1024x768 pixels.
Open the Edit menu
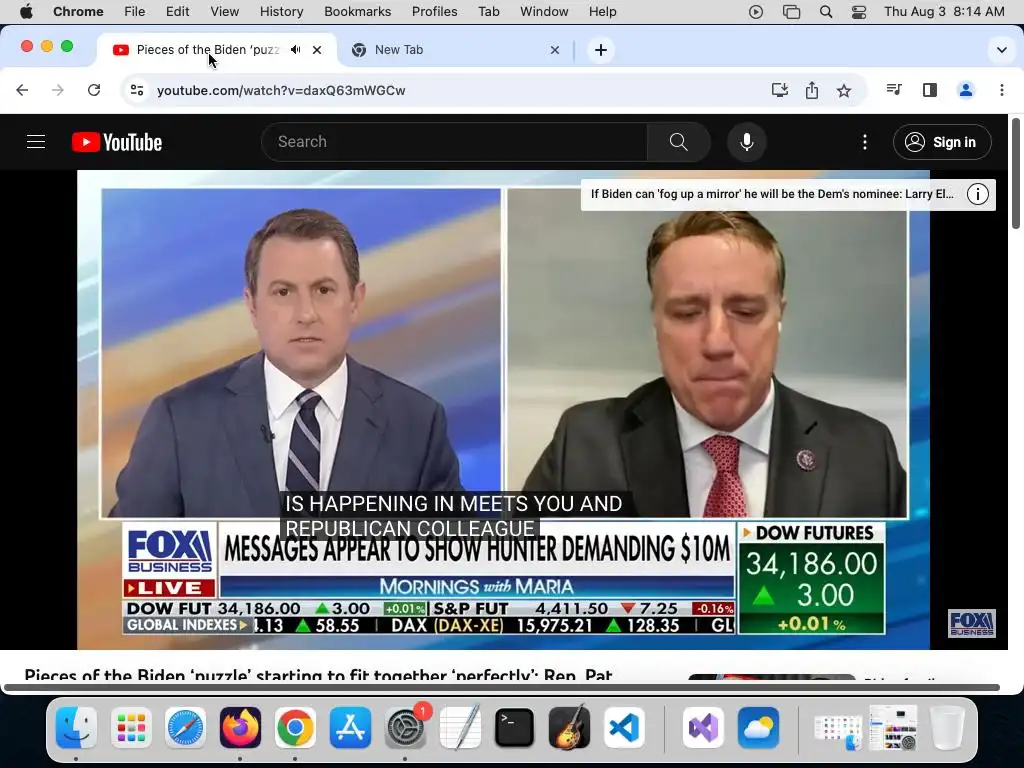pyautogui.click(x=177, y=12)
